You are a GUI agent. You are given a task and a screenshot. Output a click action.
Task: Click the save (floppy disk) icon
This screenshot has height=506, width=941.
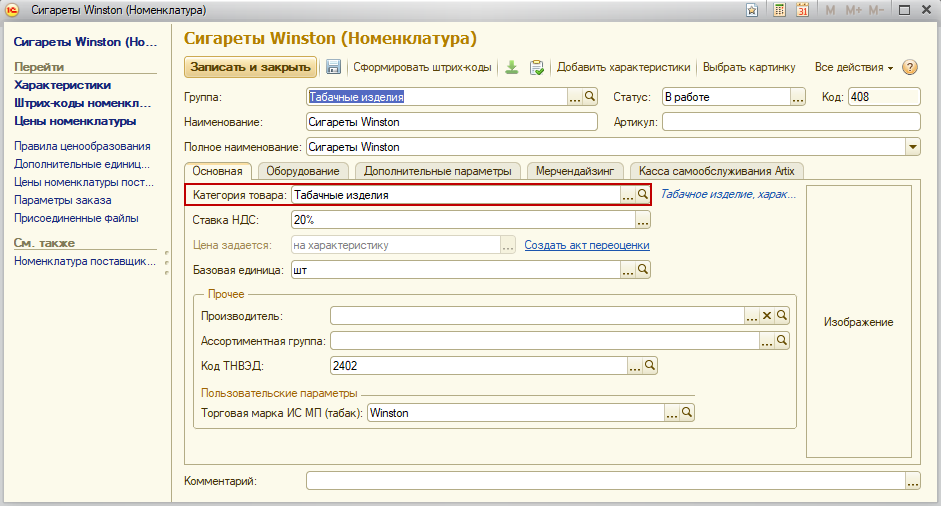click(x=333, y=67)
